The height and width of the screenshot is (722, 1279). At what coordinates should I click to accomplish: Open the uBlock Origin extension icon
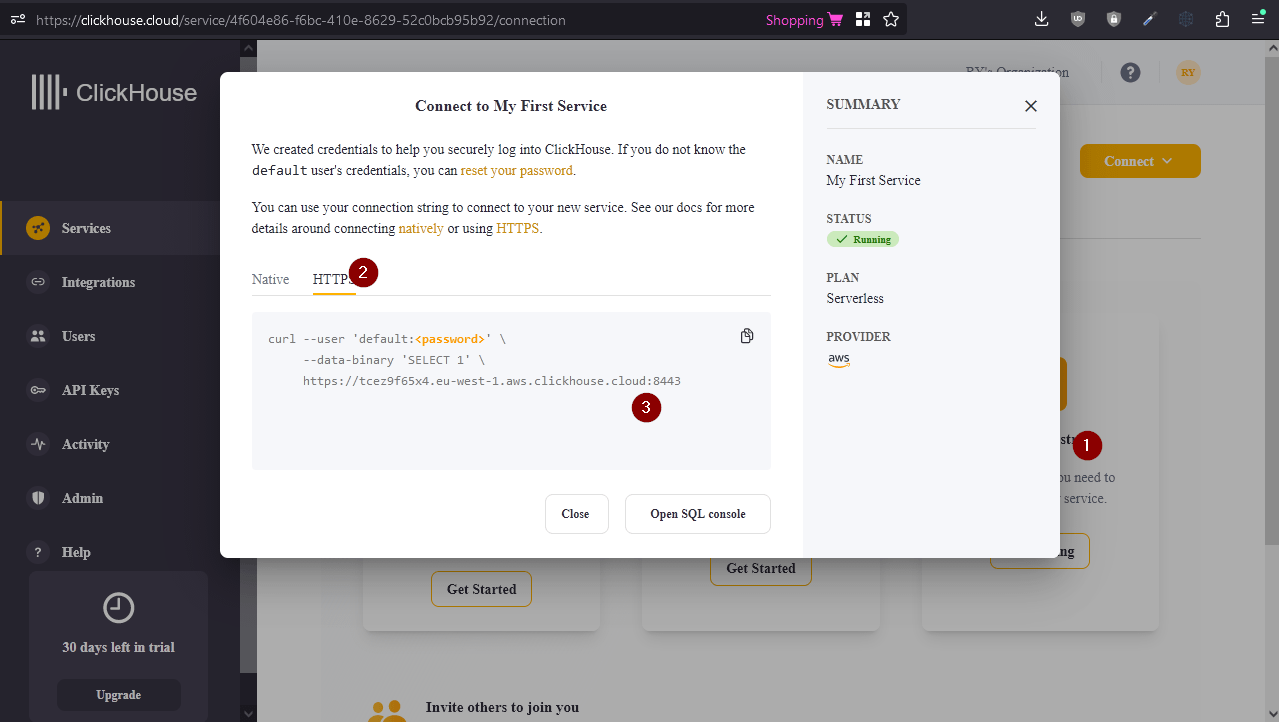click(x=1077, y=19)
